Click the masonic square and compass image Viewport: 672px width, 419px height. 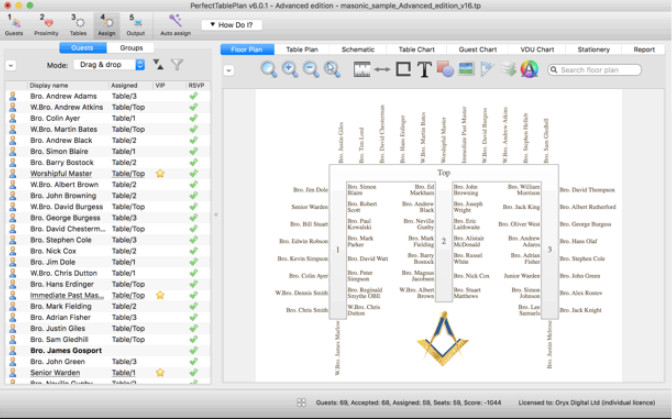pos(443,339)
